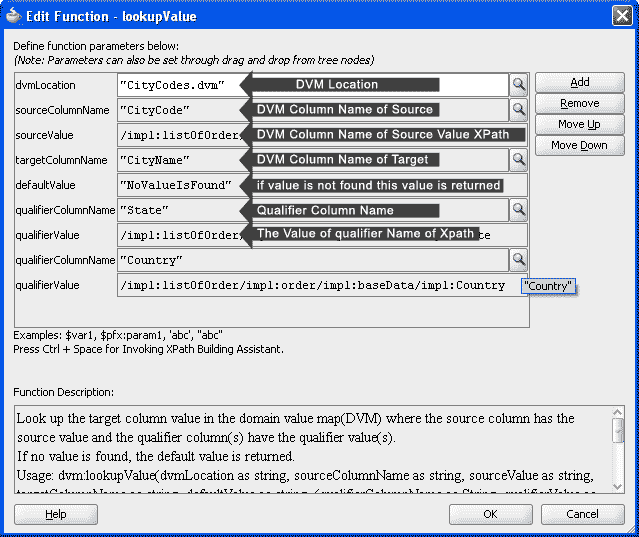639x537 pixels.
Task: Click the sourceColumnName input "CityCode"
Action: click(313, 110)
